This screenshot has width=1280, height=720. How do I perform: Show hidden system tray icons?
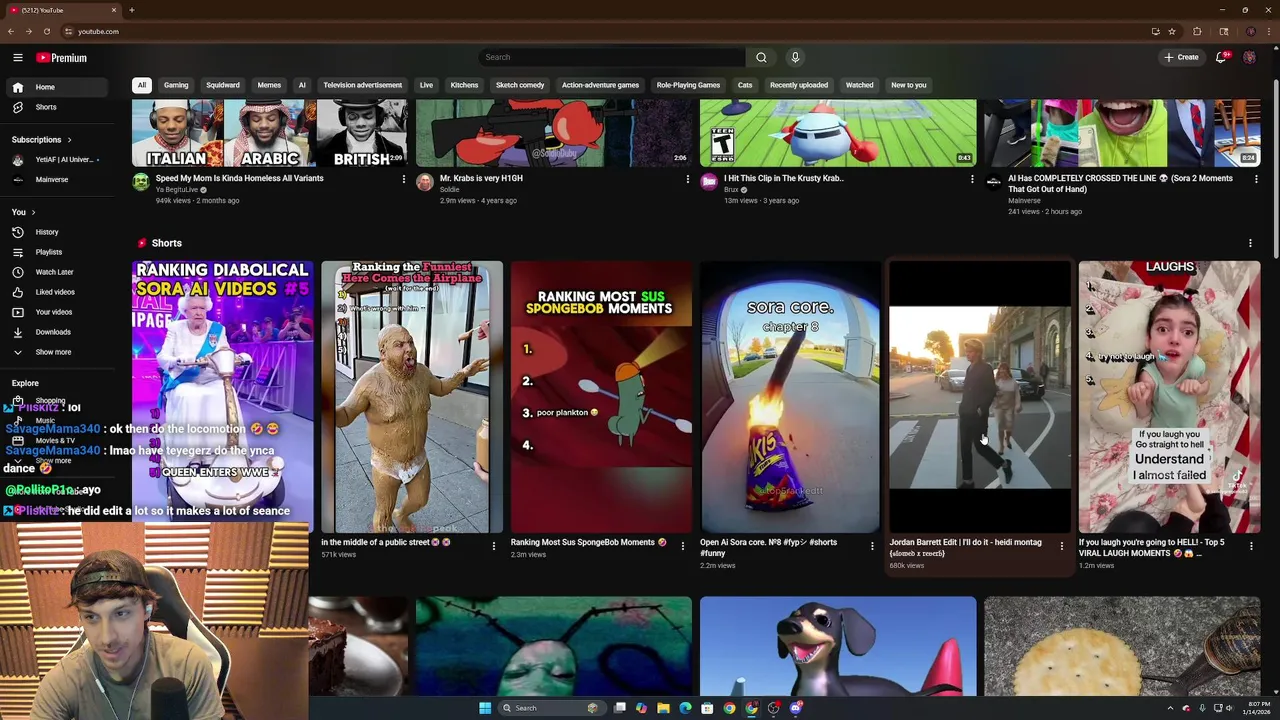(x=1170, y=708)
